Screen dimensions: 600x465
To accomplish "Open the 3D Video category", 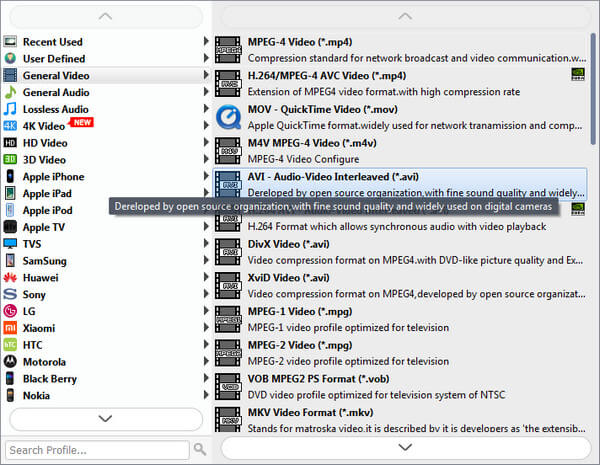I will point(106,160).
